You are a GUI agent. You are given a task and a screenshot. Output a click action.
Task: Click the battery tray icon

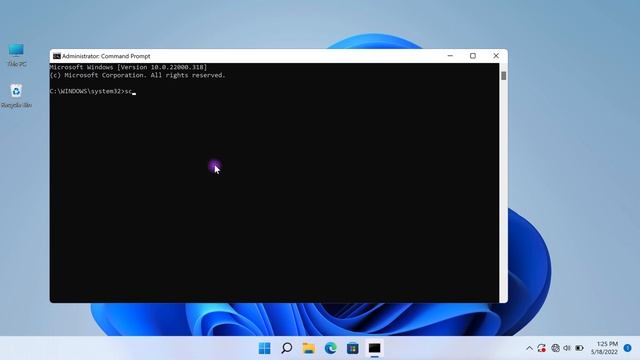(579, 348)
